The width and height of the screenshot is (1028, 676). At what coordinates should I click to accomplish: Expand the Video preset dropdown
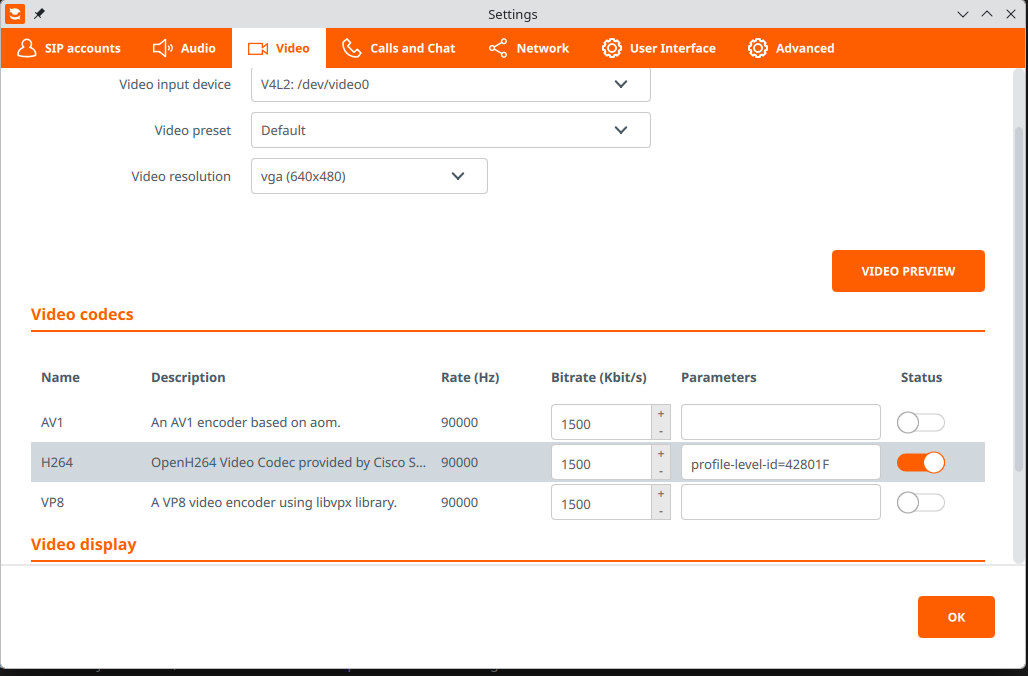click(x=450, y=130)
